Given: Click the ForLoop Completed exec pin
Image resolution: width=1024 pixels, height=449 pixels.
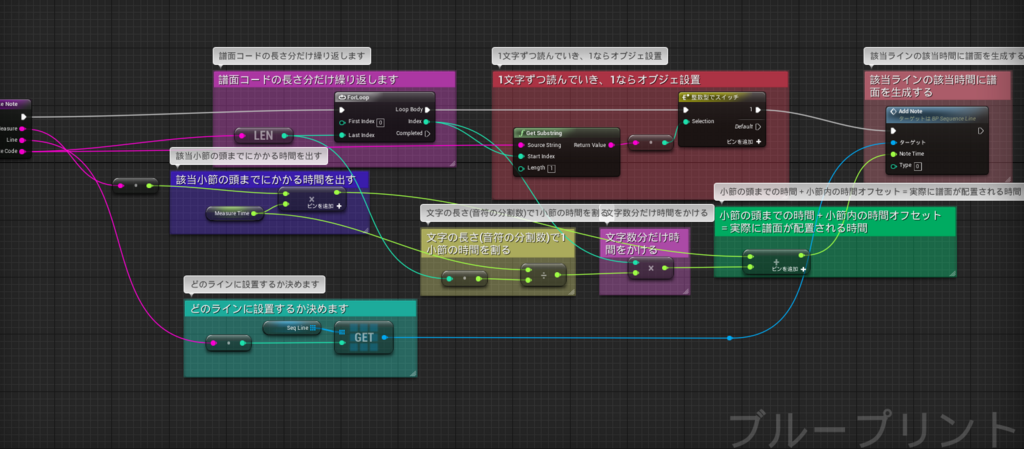Looking at the screenshot, I should click(427, 134).
